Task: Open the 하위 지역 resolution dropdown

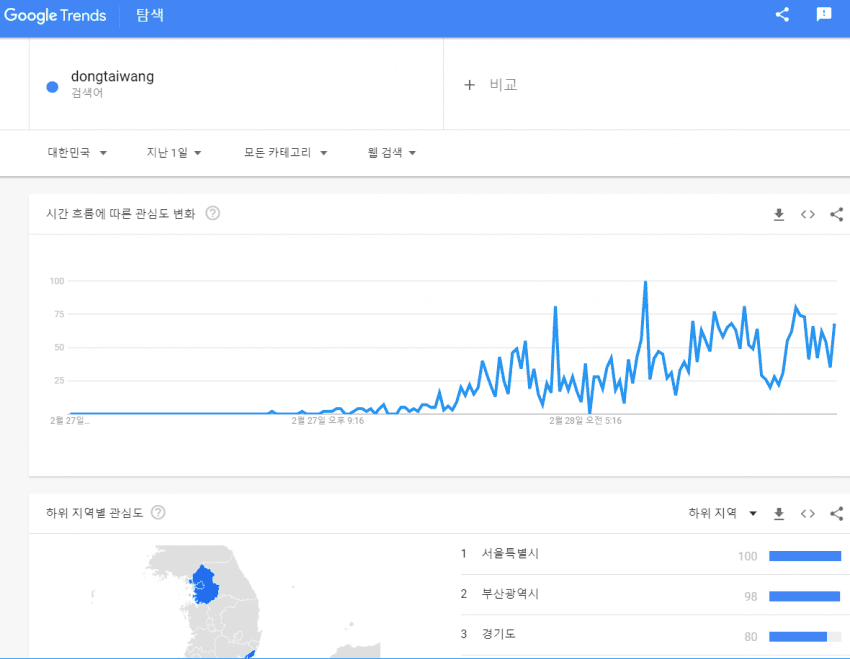Action: (x=722, y=513)
